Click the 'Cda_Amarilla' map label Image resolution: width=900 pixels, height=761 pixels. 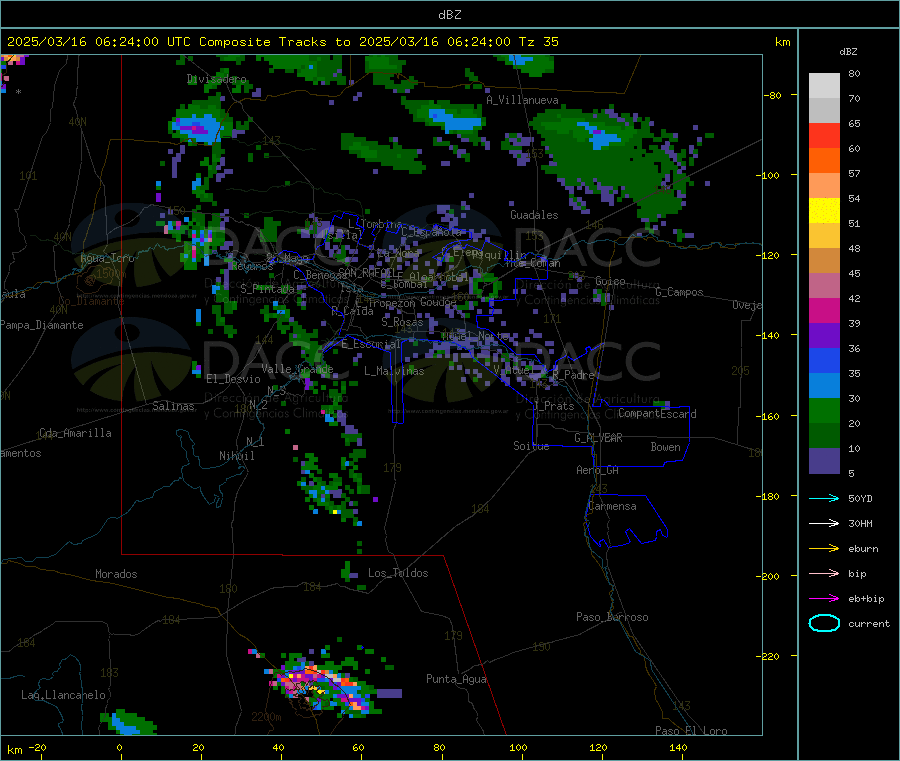coord(75,433)
